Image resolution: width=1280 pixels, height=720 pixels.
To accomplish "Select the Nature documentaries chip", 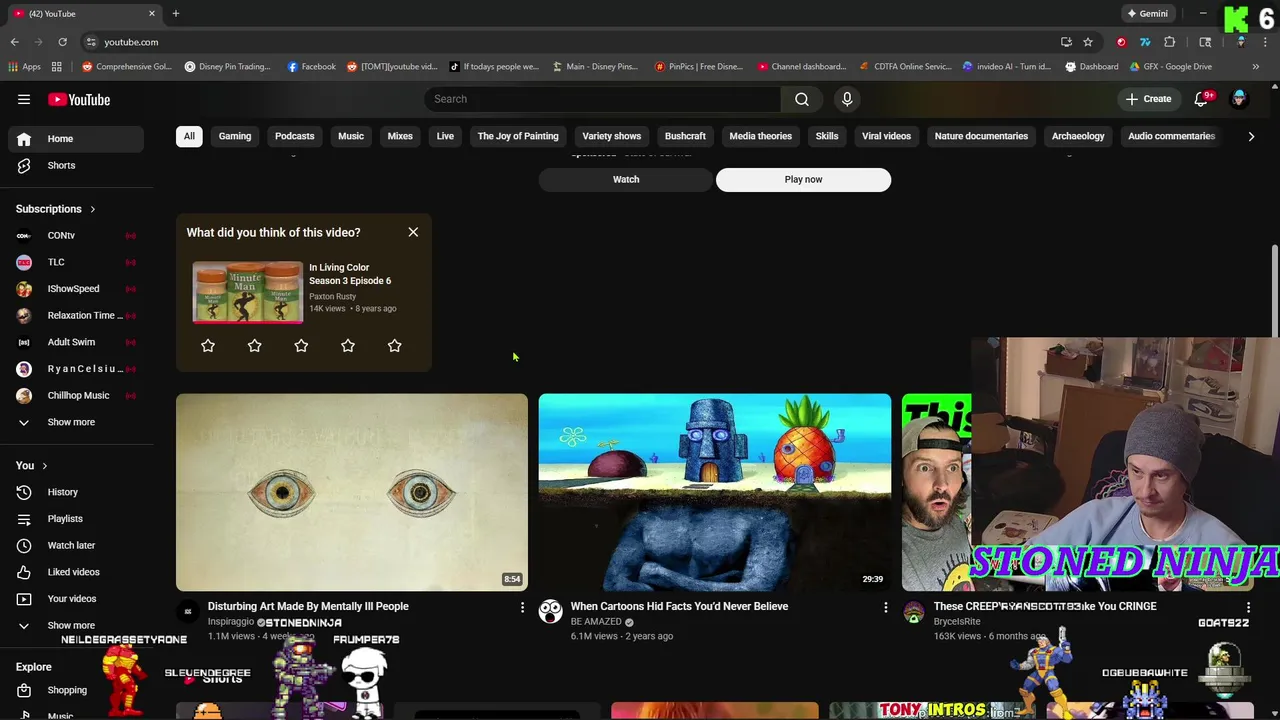I will [981, 136].
